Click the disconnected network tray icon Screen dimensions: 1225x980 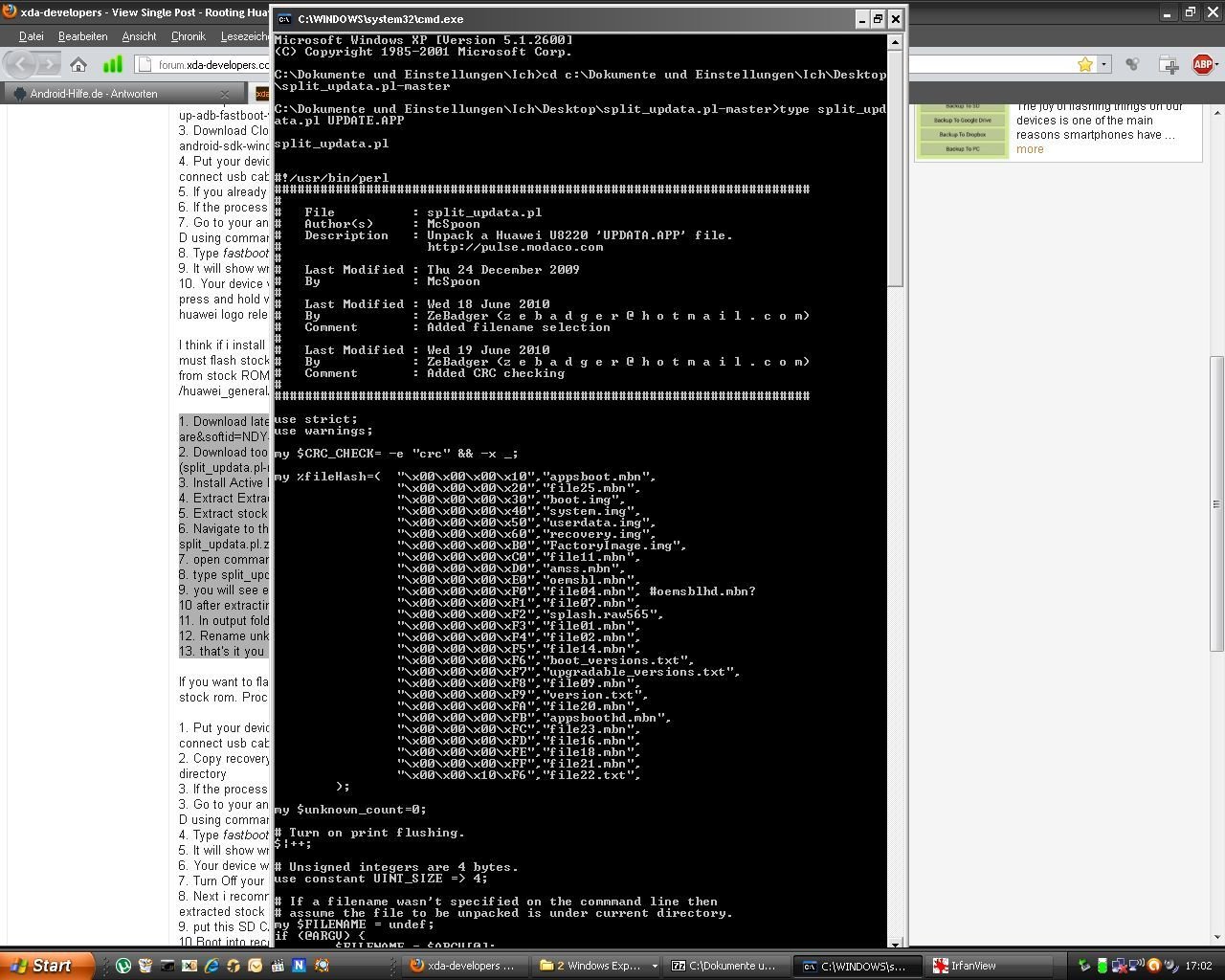(x=1119, y=966)
